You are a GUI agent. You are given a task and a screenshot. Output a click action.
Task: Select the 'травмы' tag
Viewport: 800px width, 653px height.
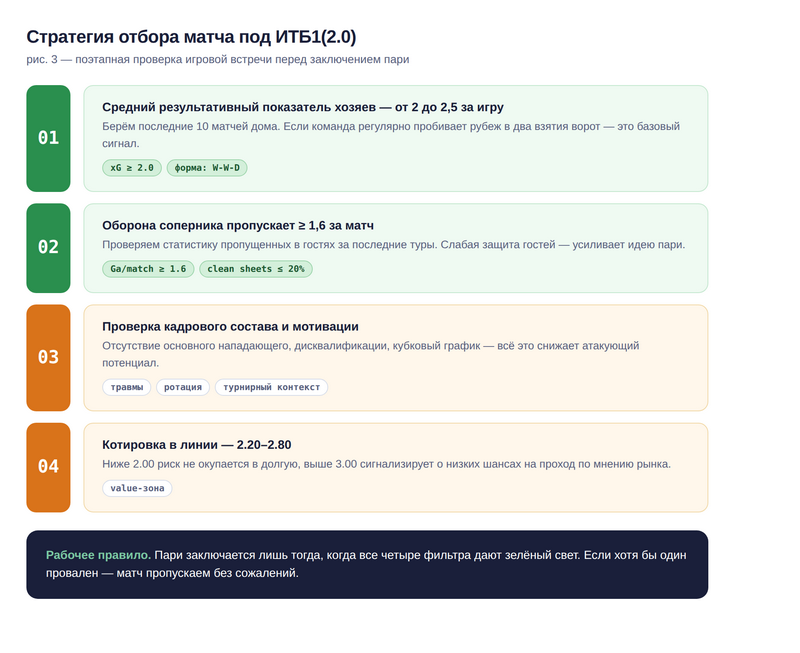click(127, 387)
